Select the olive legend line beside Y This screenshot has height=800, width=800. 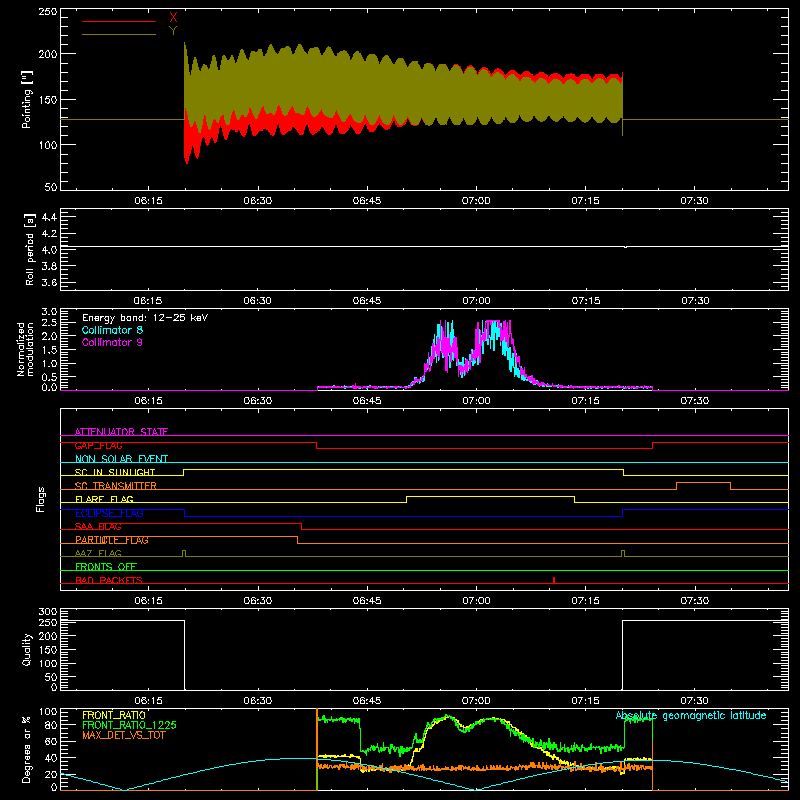[x=119, y=35]
